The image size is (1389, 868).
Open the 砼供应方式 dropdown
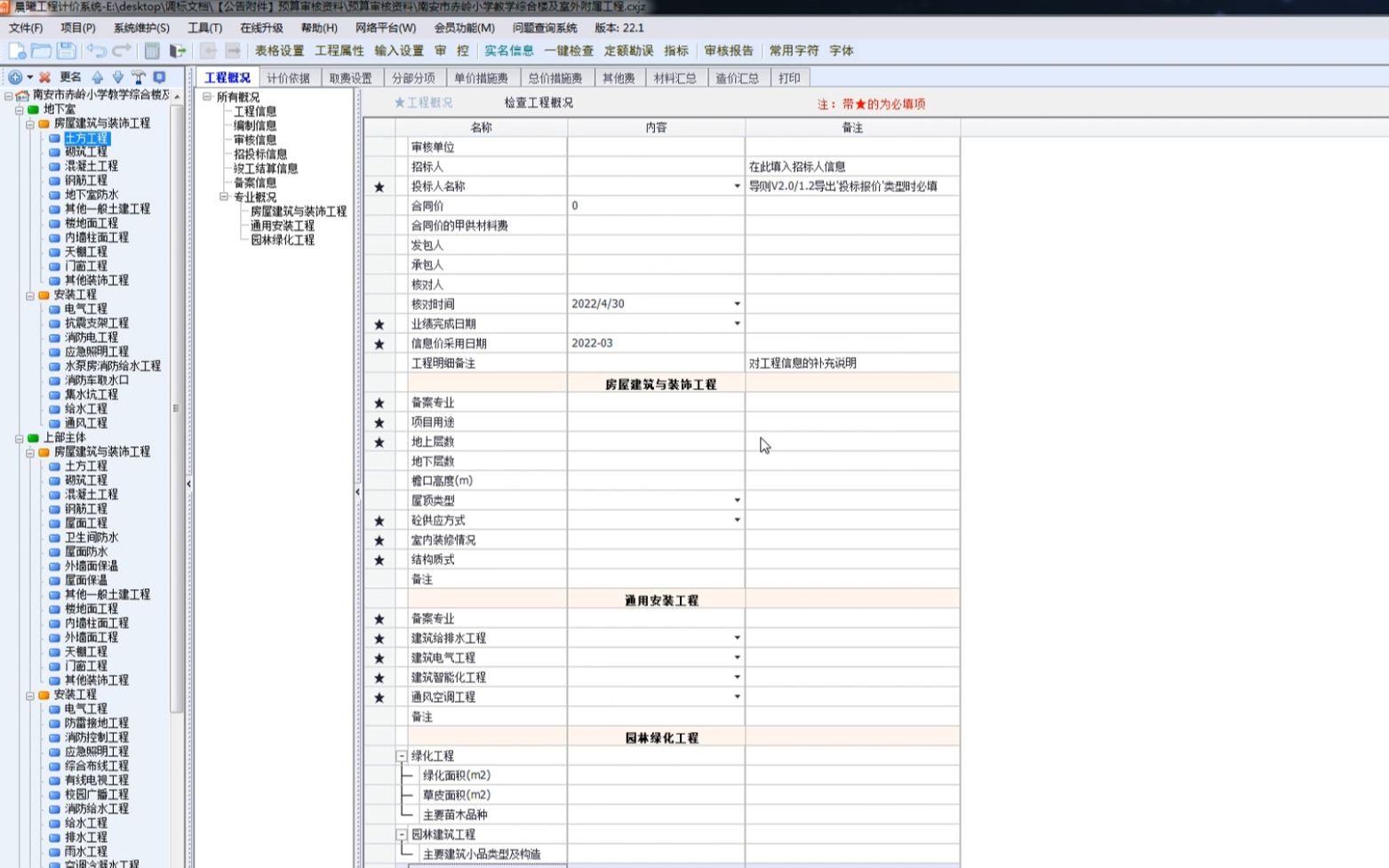coord(737,520)
